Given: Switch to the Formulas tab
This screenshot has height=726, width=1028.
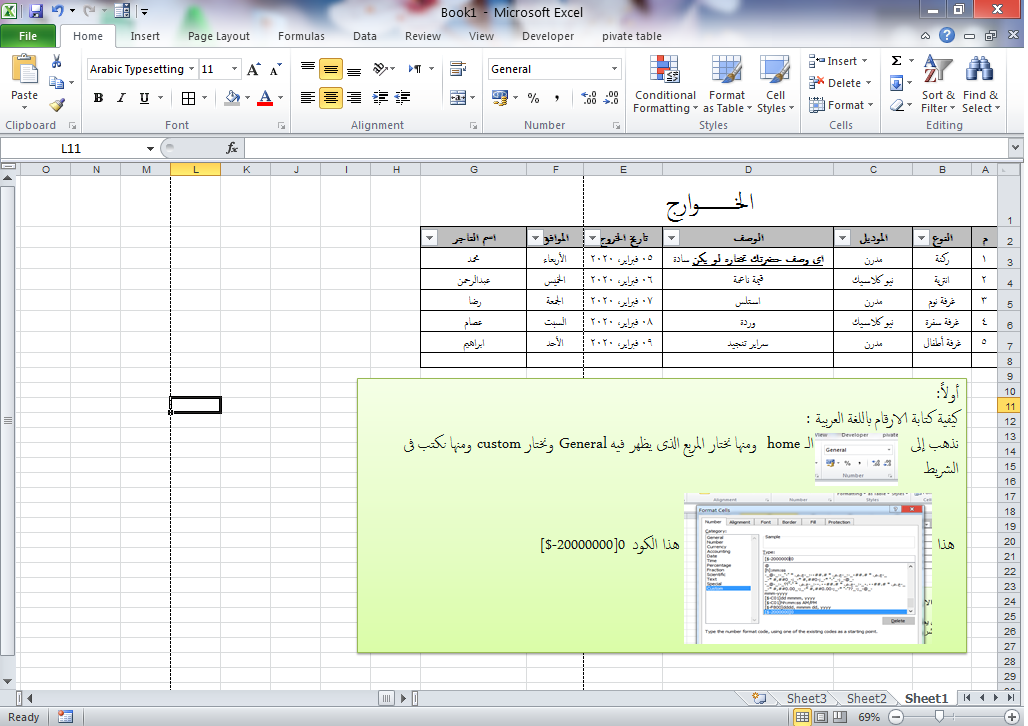Looking at the screenshot, I should click(x=301, y=36).
